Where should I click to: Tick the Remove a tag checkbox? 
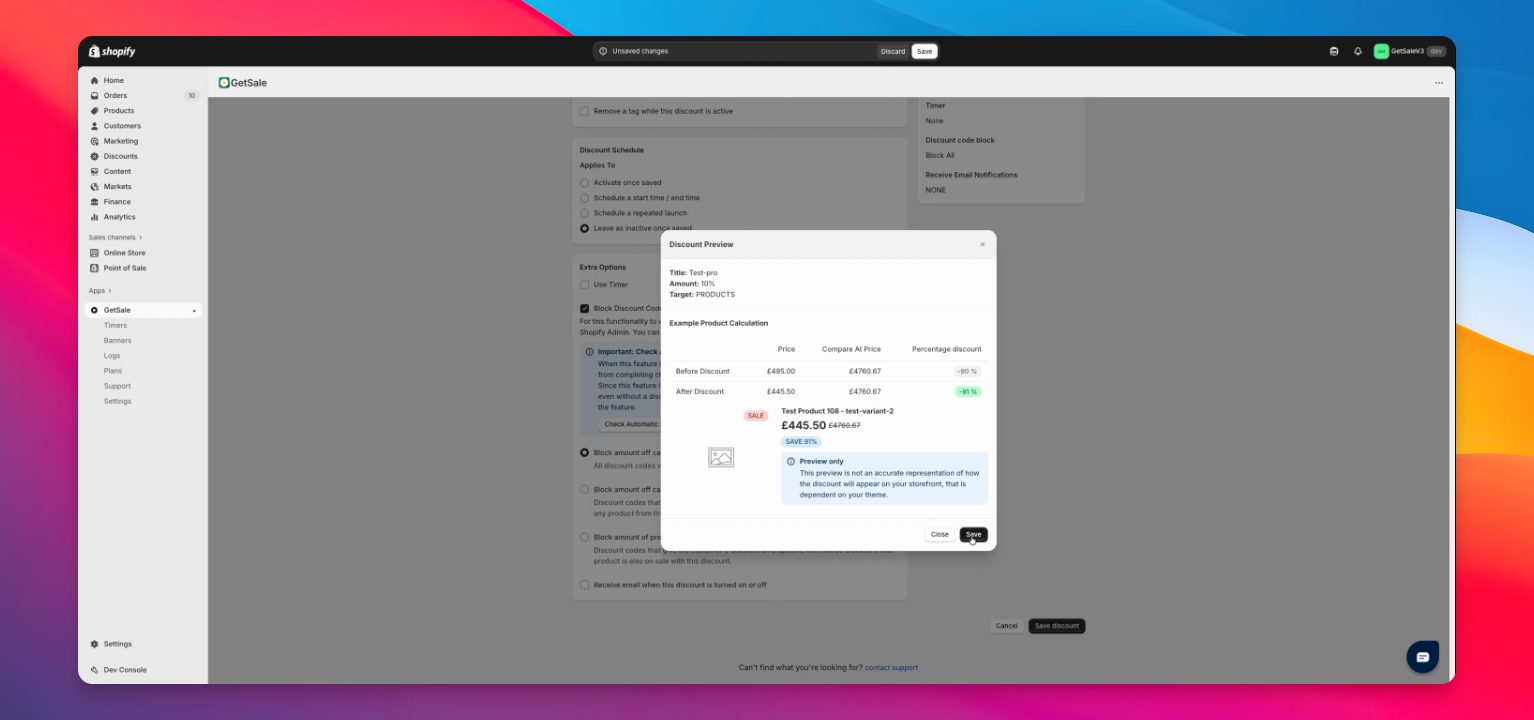pyautogui.click(x=585, y=111)
